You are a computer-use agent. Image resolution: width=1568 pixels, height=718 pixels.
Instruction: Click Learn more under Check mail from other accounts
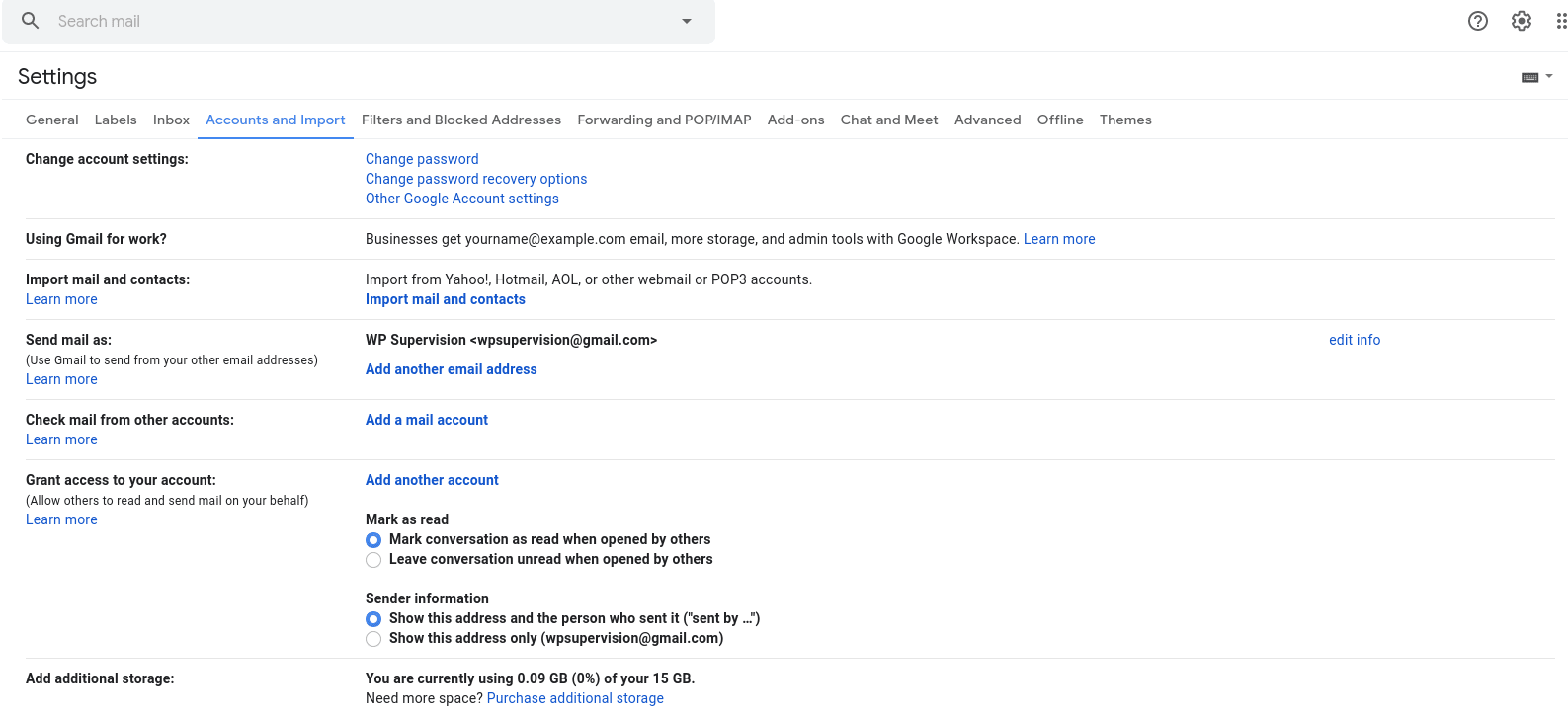click(61, 439)
